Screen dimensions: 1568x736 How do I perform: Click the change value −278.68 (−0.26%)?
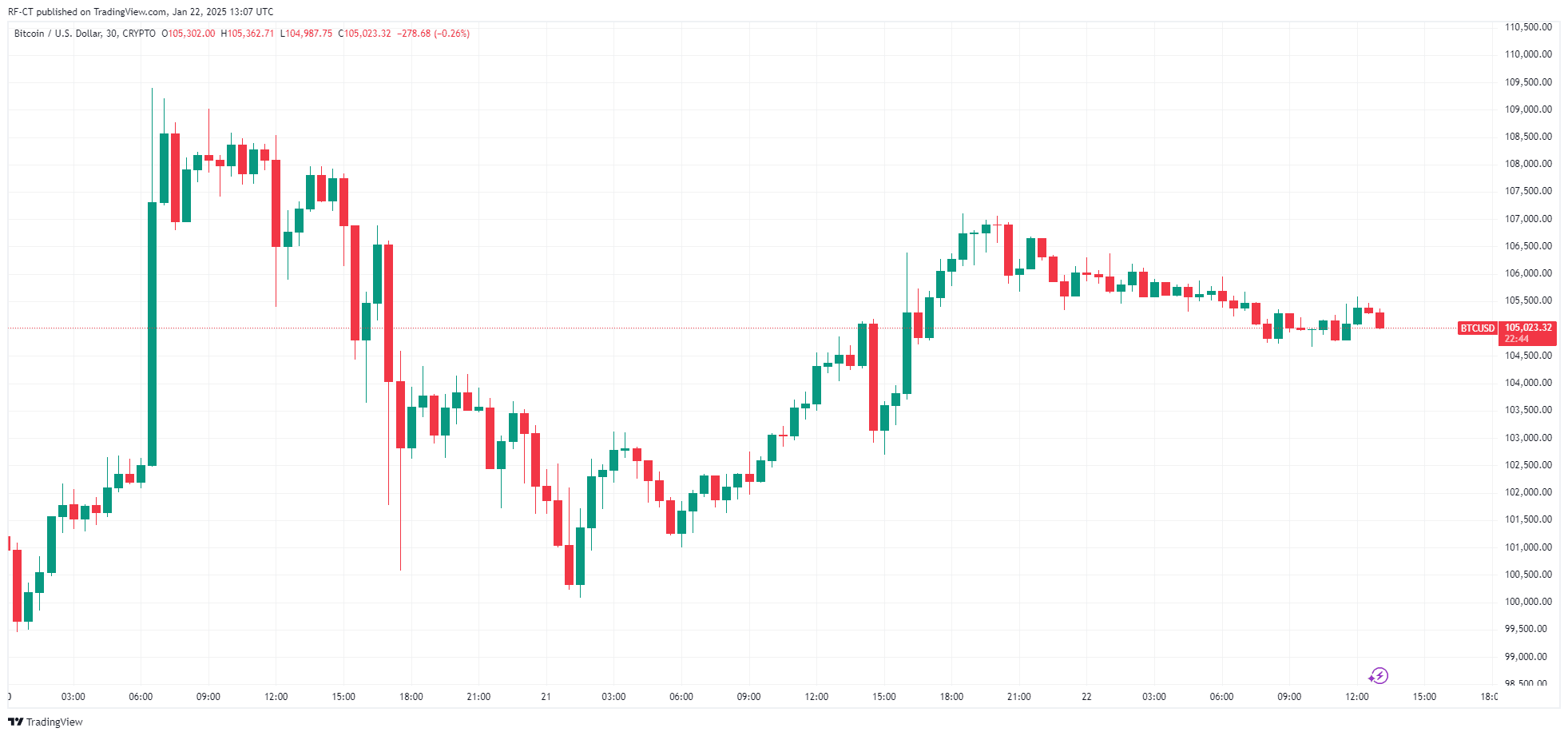click(x=433, y=34)
